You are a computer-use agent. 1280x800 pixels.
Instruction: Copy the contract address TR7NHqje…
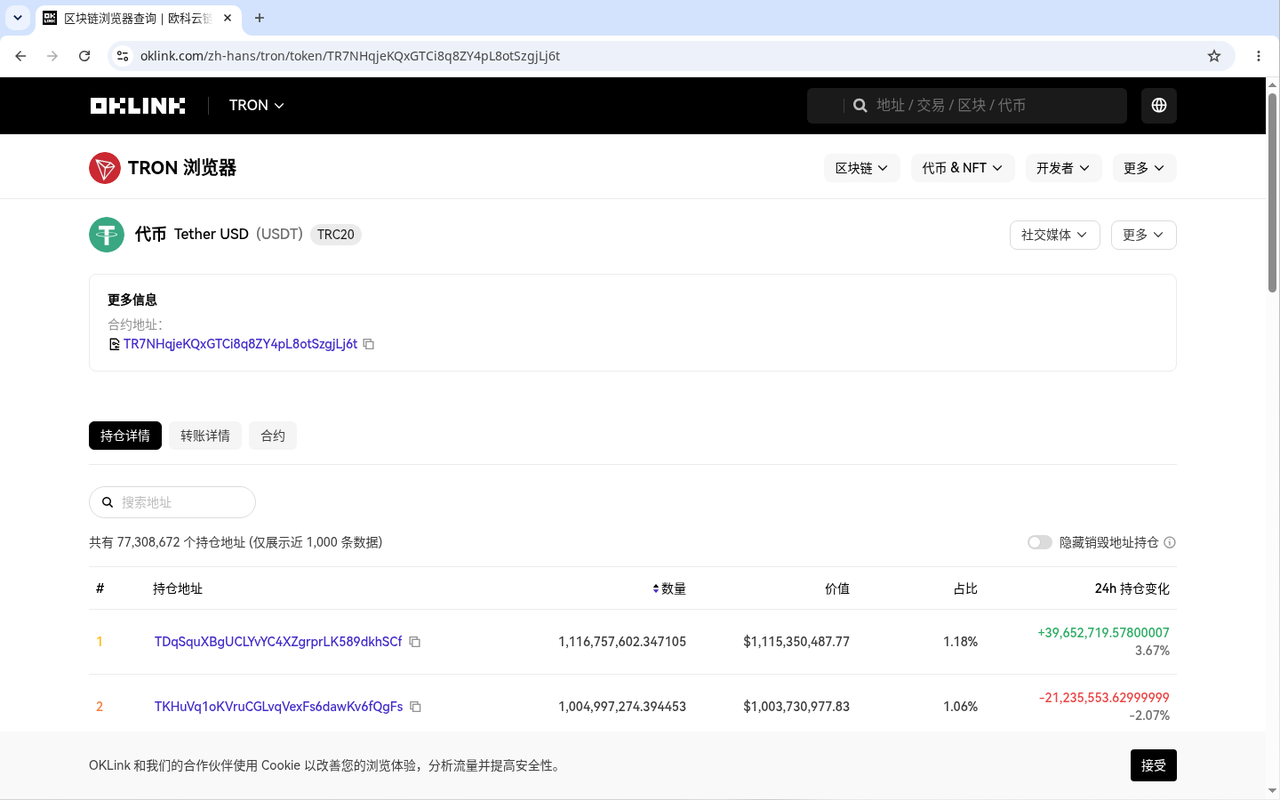[x=369, y=344]
